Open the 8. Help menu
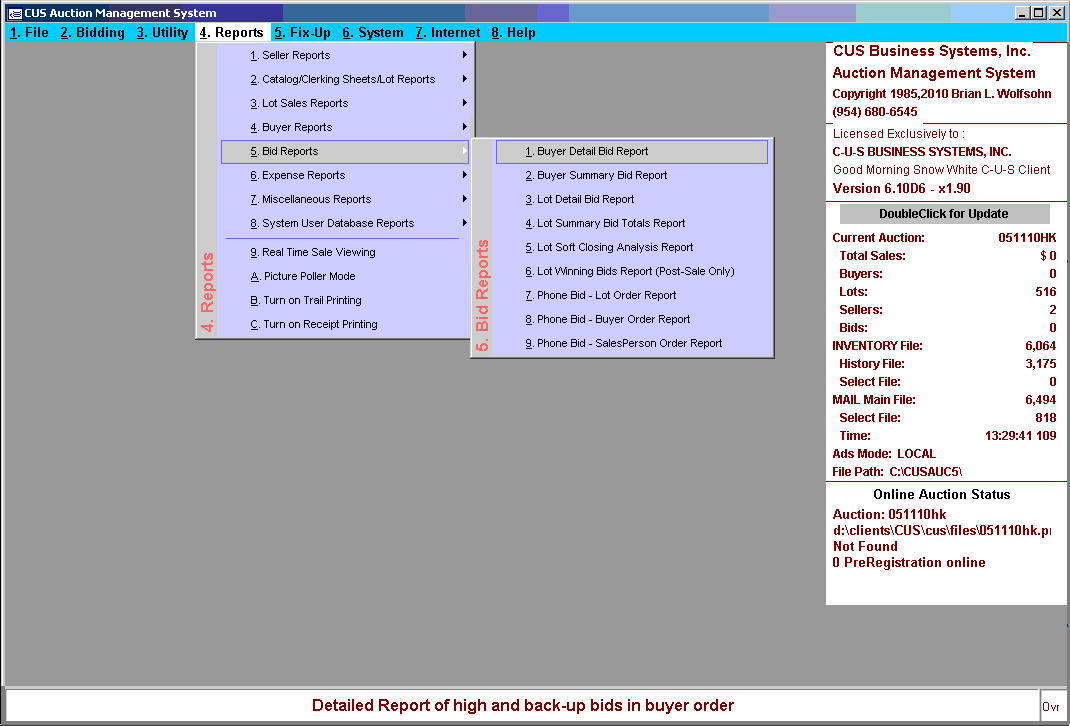Image resolution: width=1070 pixels, height=726 pixels. point(513,32)
